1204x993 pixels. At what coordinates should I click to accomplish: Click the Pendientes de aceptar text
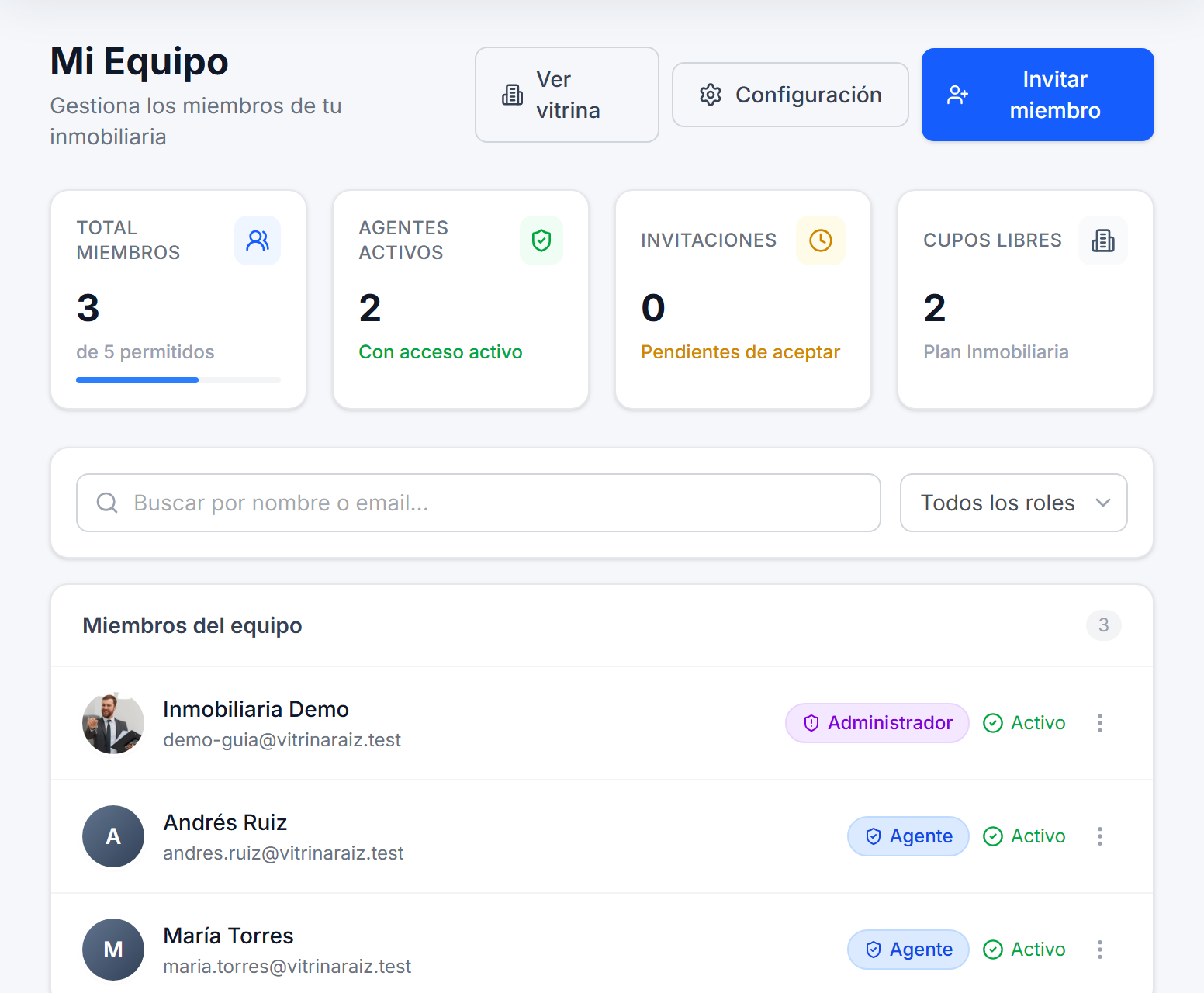[741, 352]
